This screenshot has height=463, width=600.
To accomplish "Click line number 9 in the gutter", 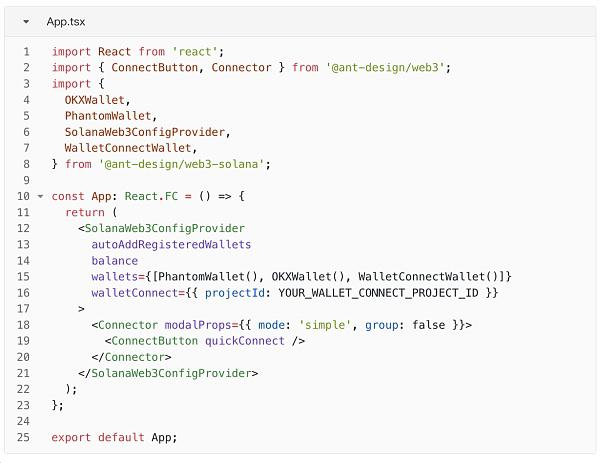I will click(26, 180).
